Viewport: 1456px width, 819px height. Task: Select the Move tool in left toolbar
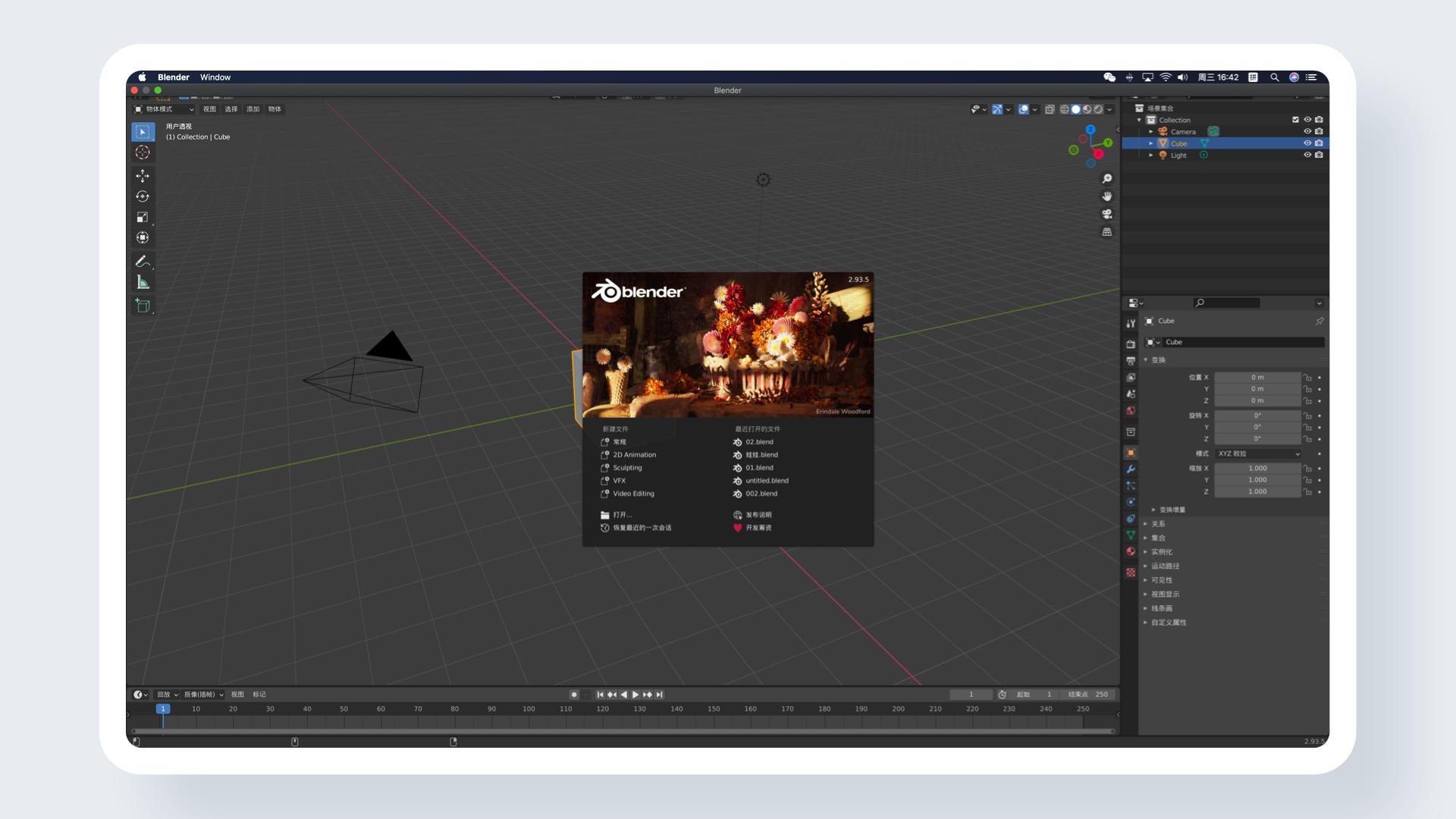143,176
